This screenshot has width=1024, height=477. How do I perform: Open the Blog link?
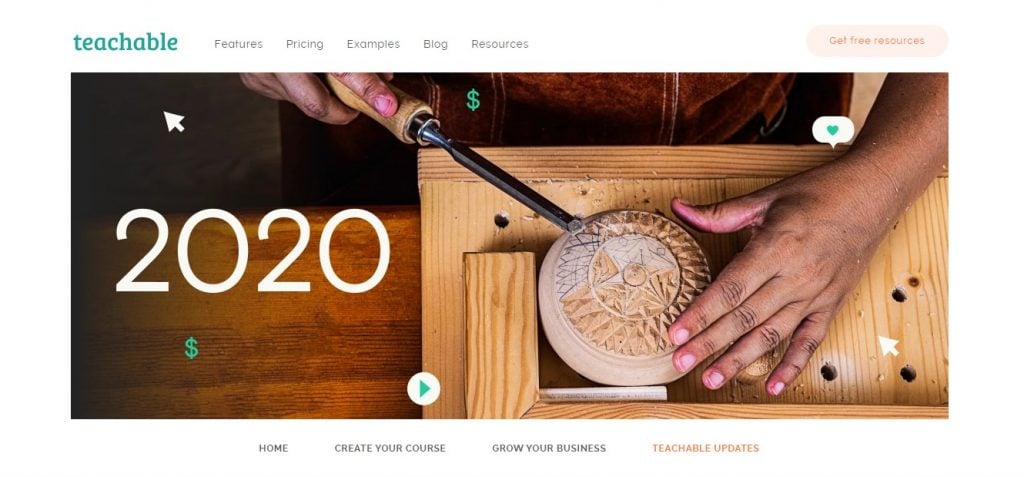(x=435, y=44)
